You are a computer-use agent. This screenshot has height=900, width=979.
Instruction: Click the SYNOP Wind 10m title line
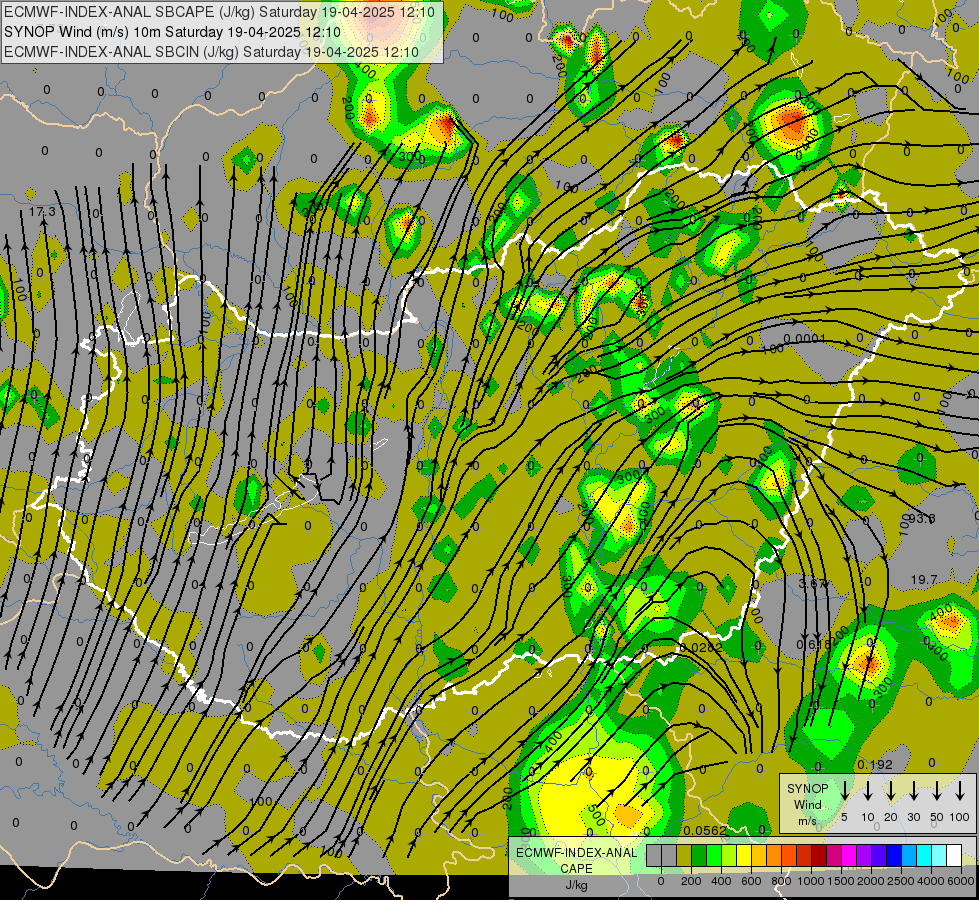pos(172,32)
